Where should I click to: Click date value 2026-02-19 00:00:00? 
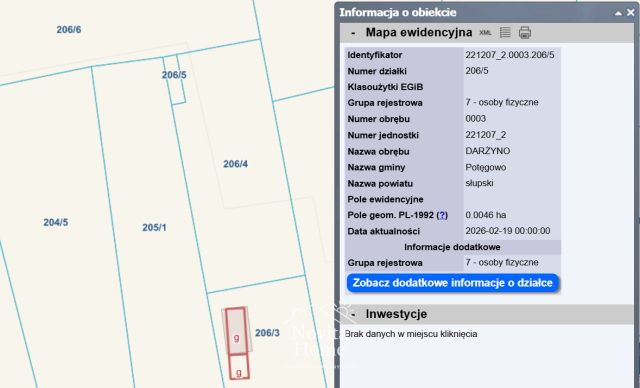pos(508,231)
